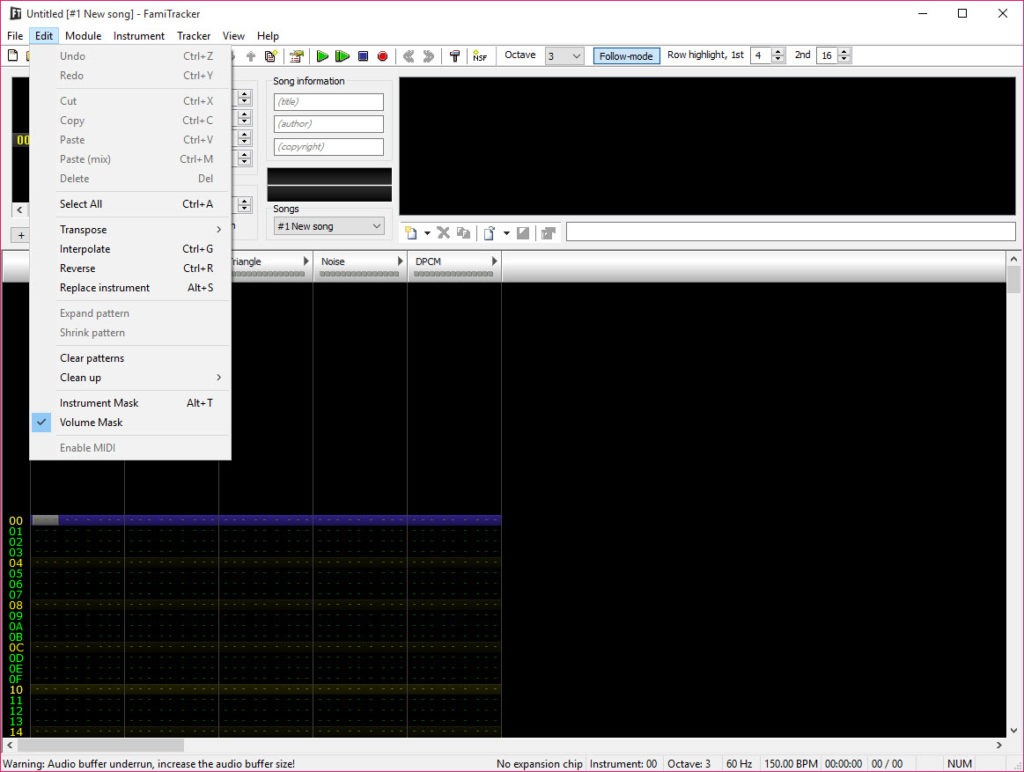Screen dimensions: 1024x772
Task: Click the instrument name text field
Action: point(791,232)
